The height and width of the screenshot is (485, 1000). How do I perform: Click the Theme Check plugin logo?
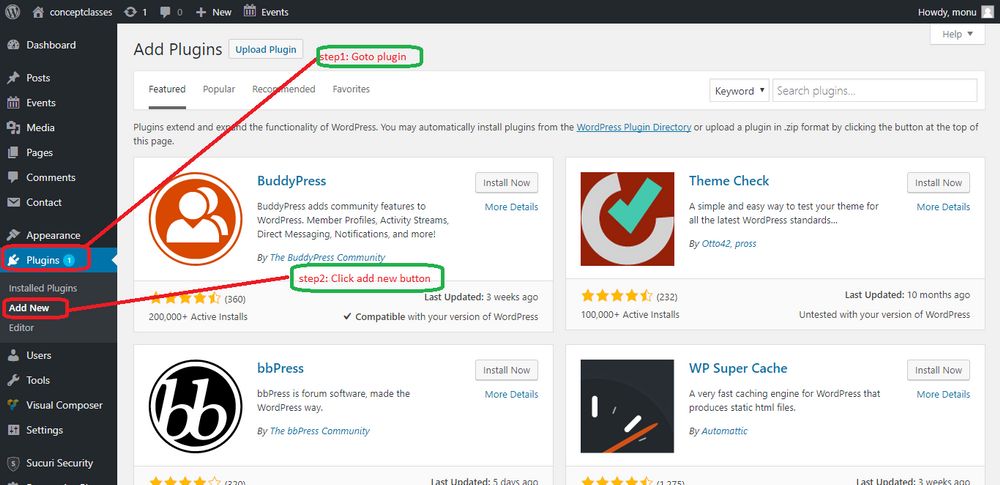pyautogui.click(x=627, y=219)
